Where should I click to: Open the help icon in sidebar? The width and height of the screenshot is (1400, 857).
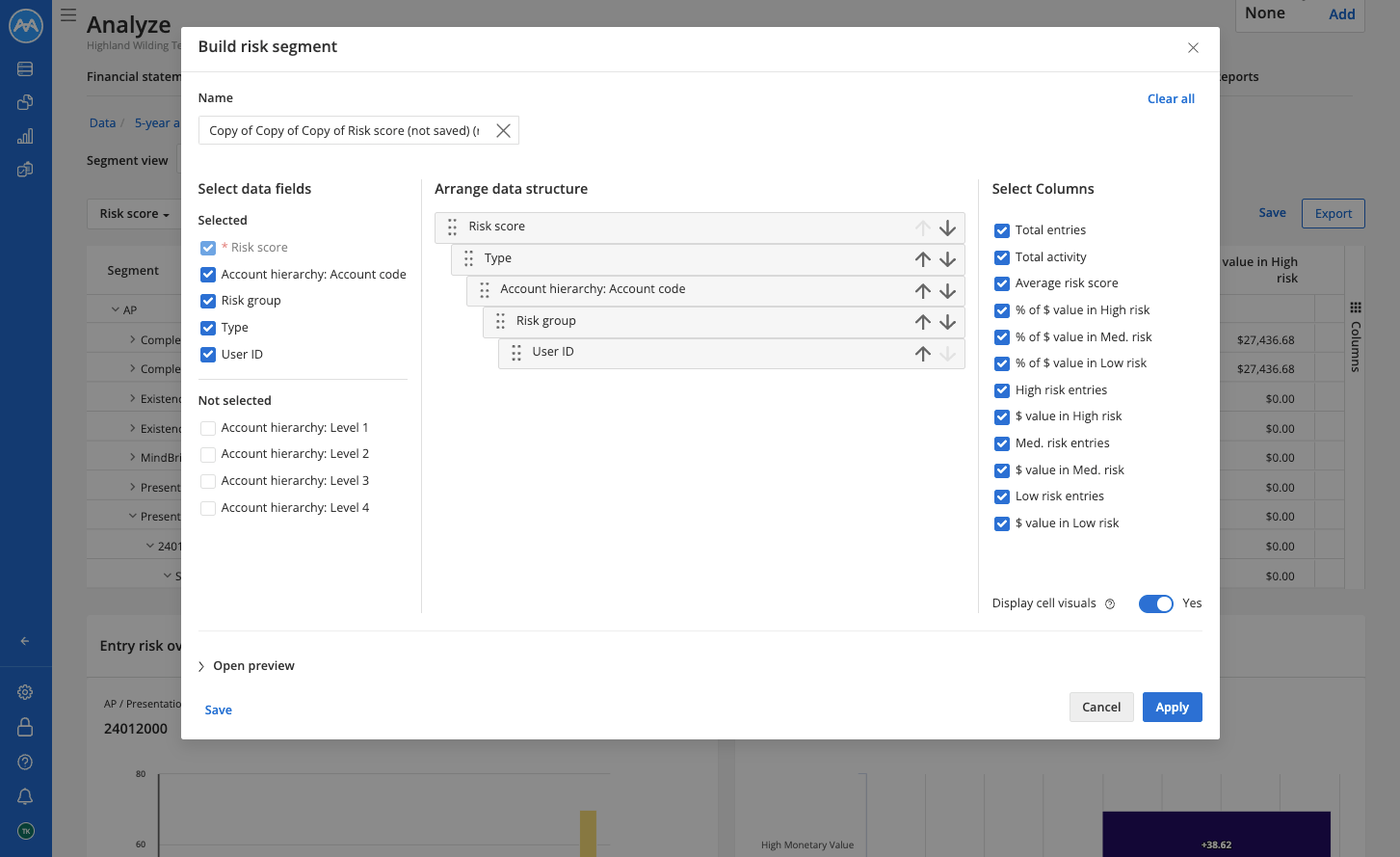(x=25, y=762)
